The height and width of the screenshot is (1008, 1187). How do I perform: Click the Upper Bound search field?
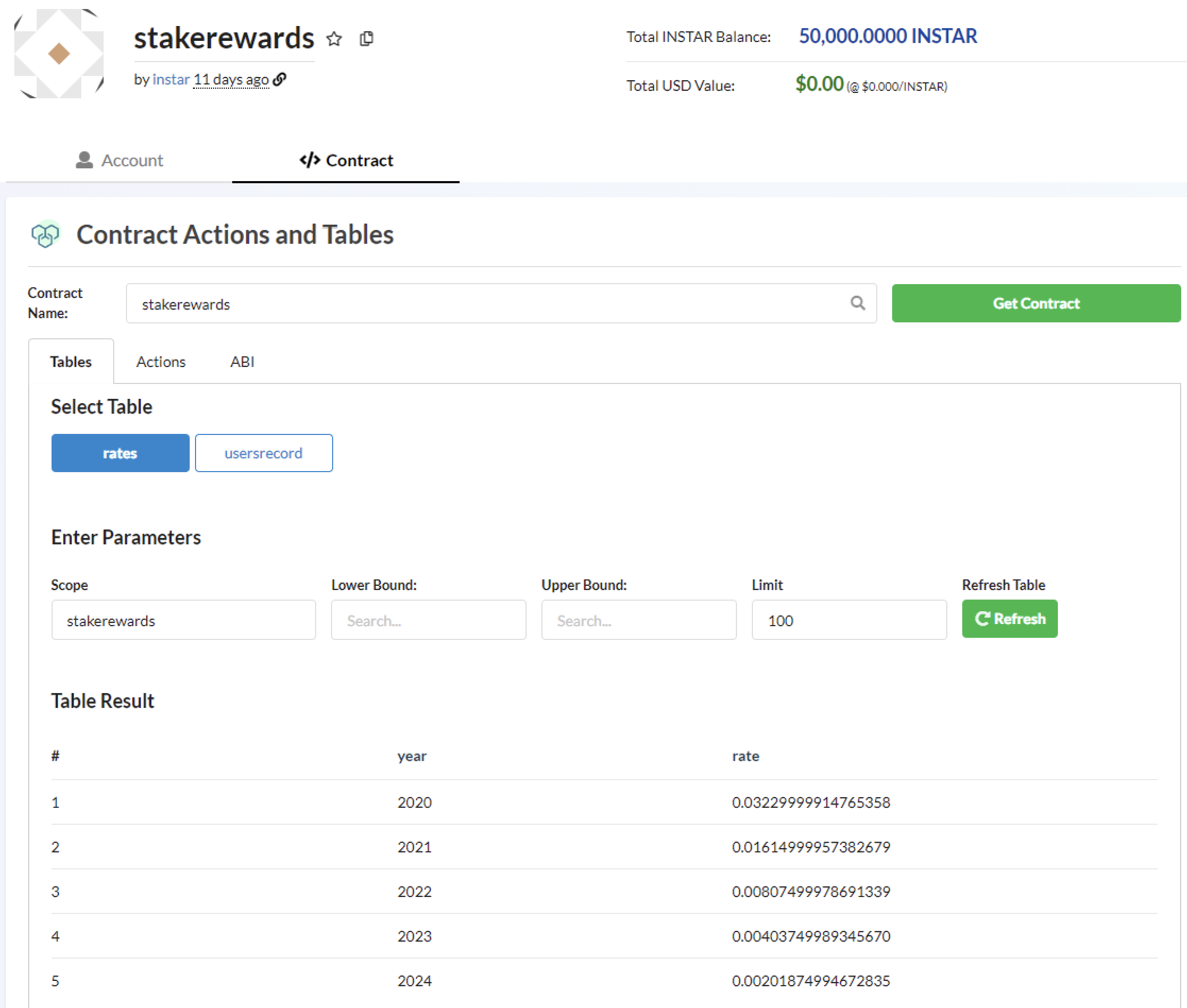[639, 620]
